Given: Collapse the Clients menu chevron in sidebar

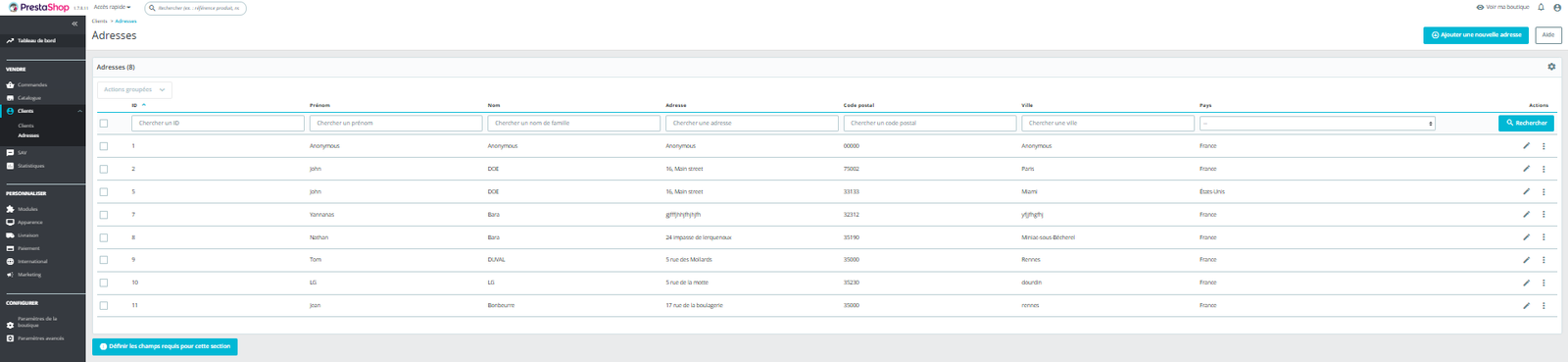Looking at the screenshot, I should (80, 111).
